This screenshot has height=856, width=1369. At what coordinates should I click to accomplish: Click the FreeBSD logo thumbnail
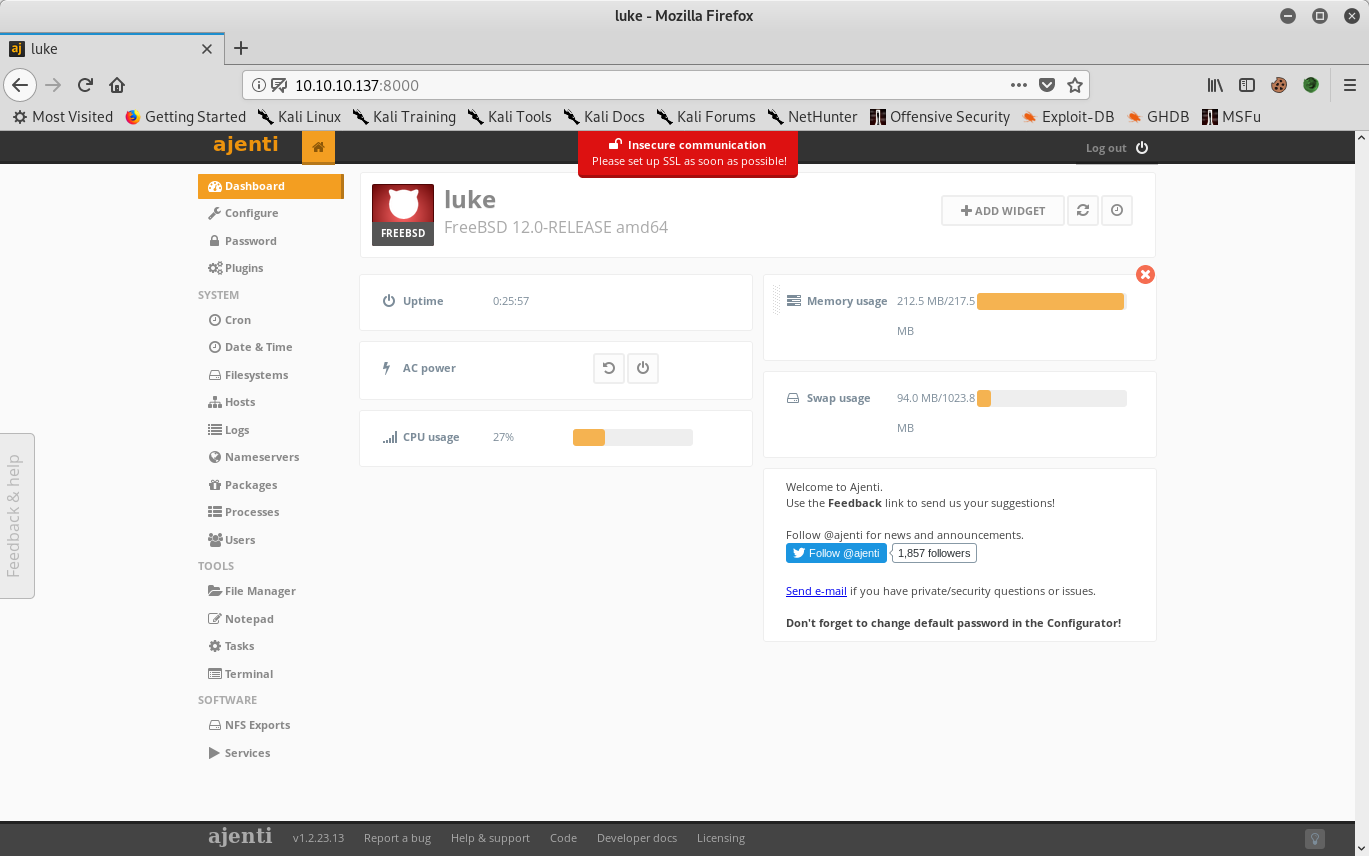pyautogui.click(x=403, y=214)
